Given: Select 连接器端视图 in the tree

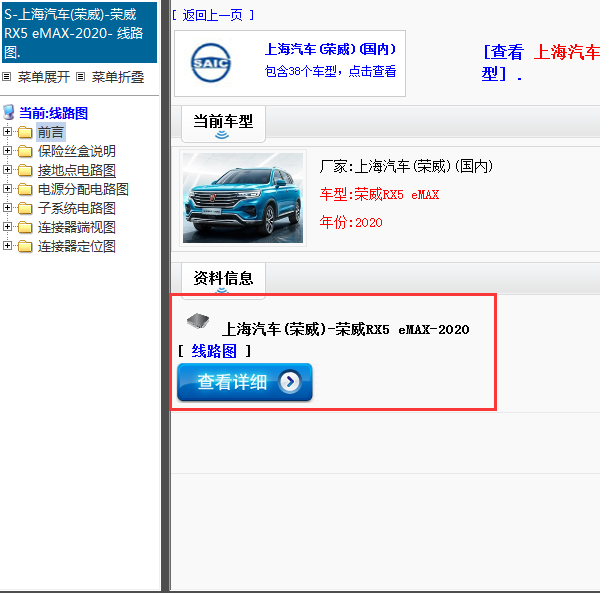Looking at the screenshot, I should (x=77, y=228).
